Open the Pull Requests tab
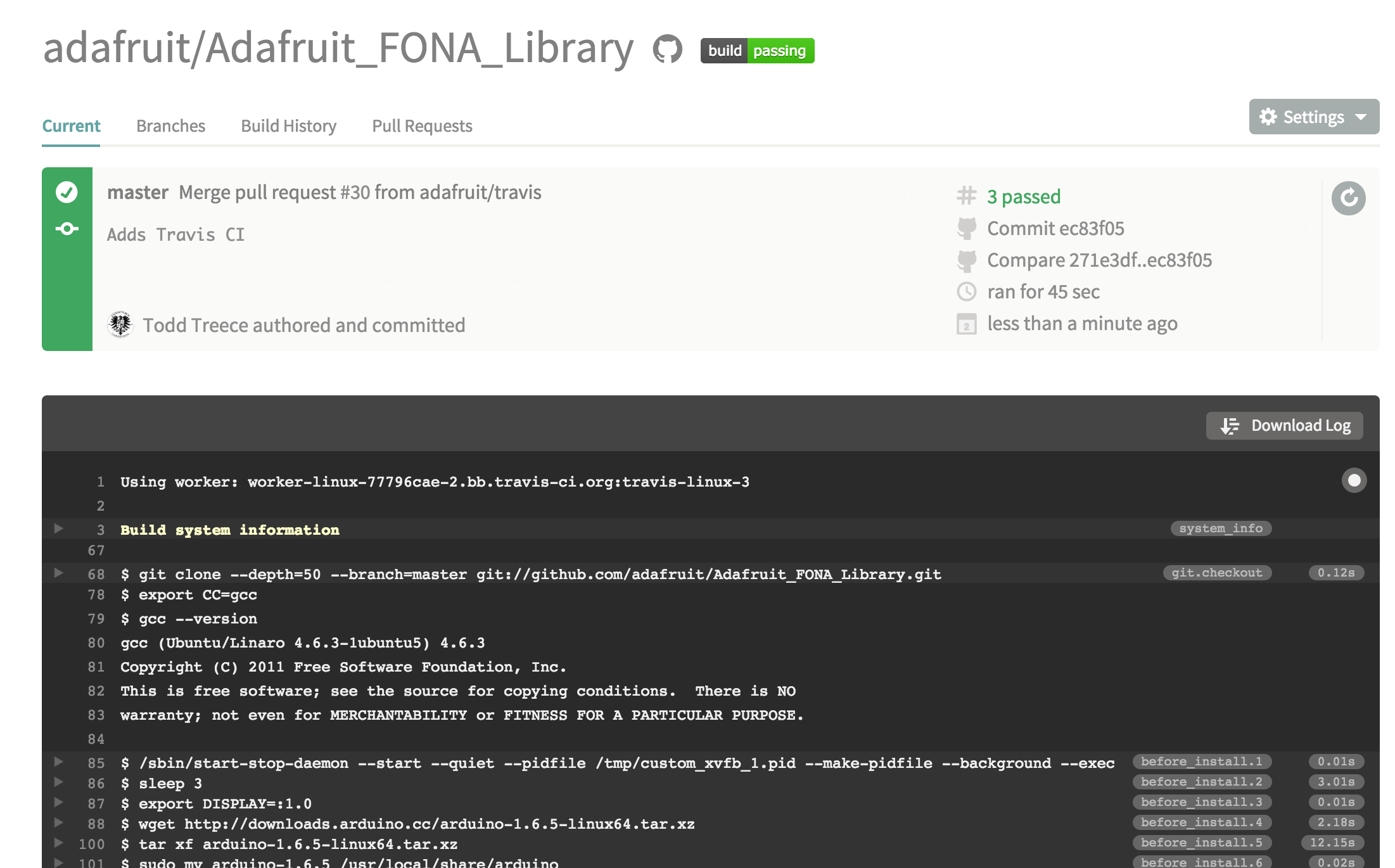The width and height of the screenshot is (1395, 868). coord(422,126)
